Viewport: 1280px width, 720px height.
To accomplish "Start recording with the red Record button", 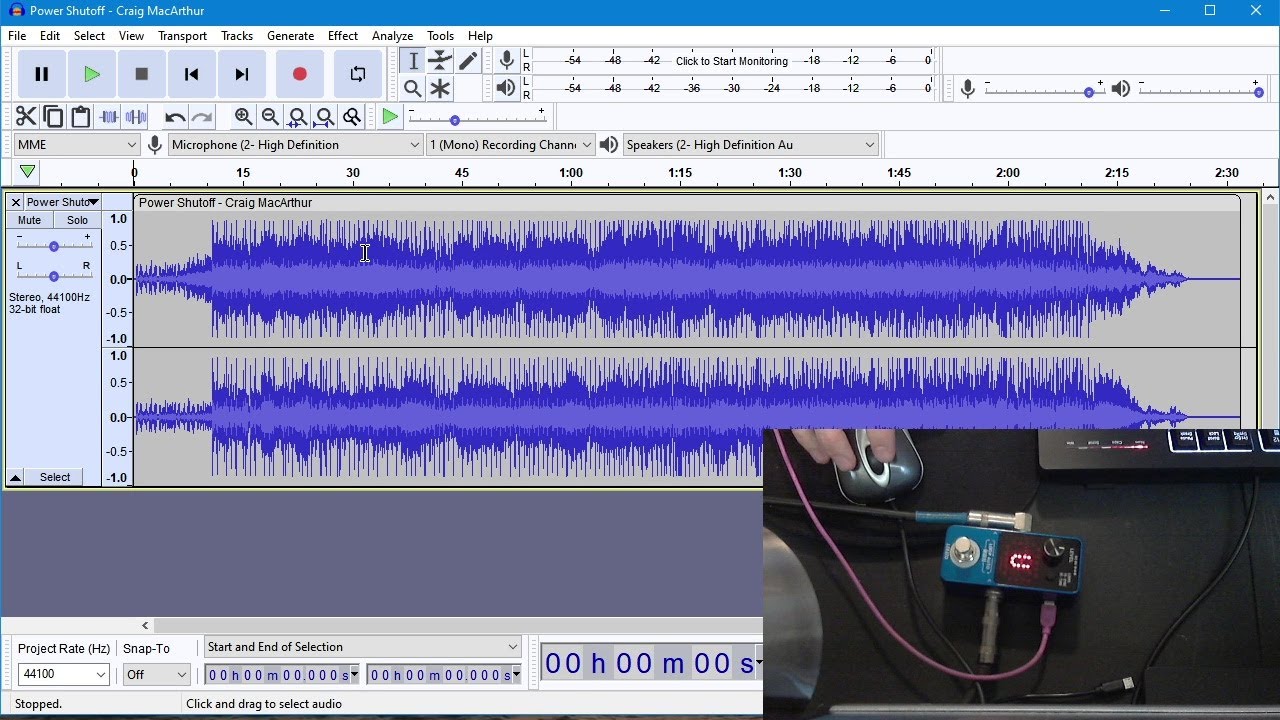I will (299, 74).
